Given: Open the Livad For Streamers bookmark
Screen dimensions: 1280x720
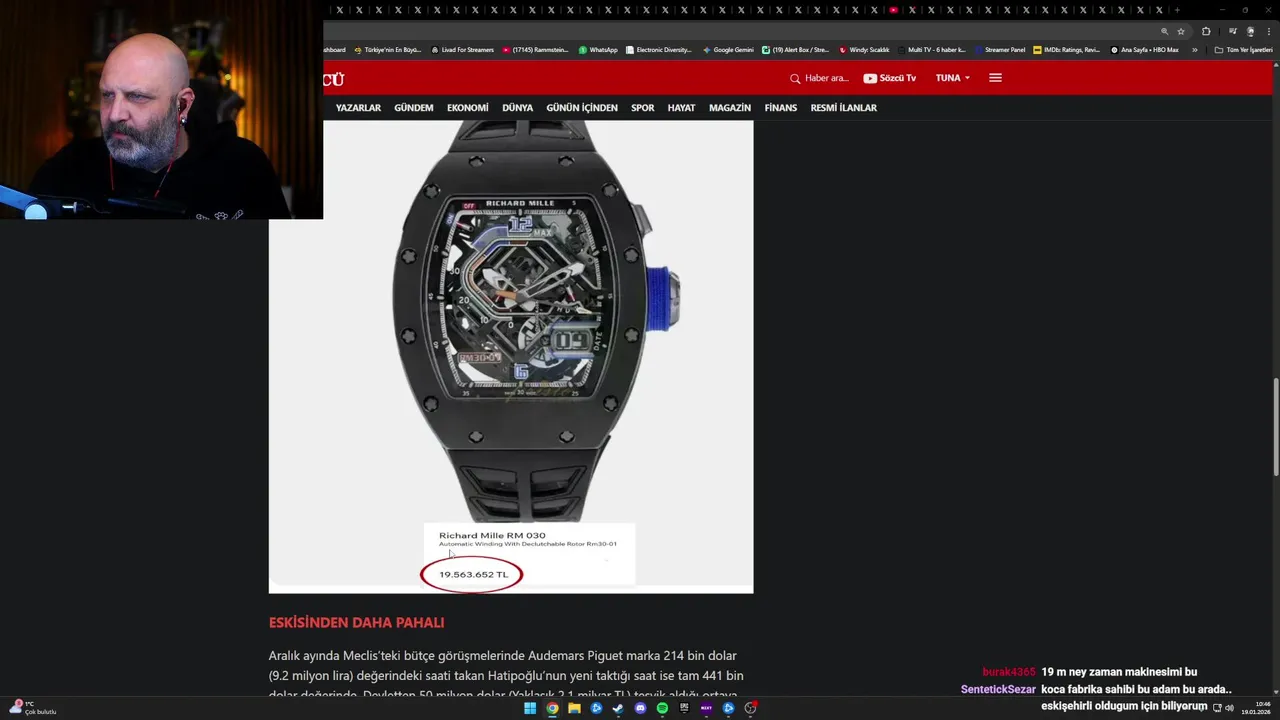Looking at the screenshot, I should (x=463, y=50).
